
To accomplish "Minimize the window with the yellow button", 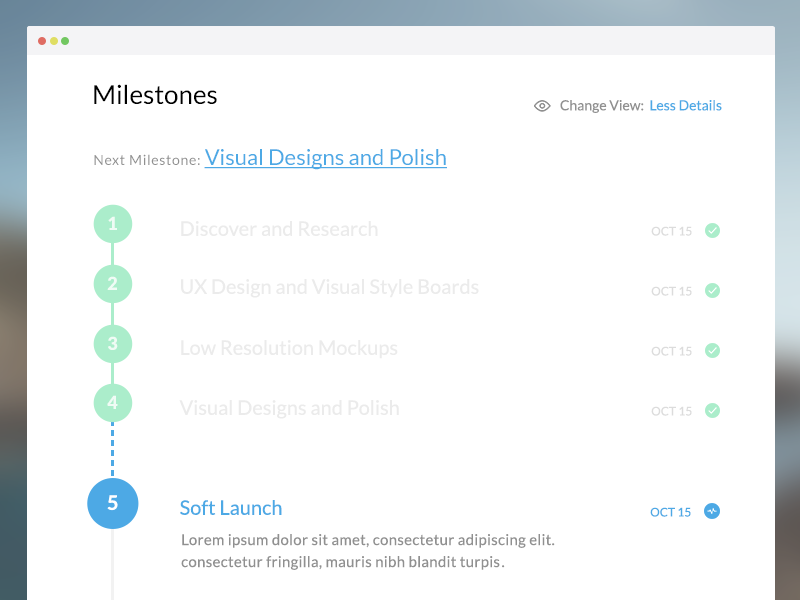I will click(54, 41).
